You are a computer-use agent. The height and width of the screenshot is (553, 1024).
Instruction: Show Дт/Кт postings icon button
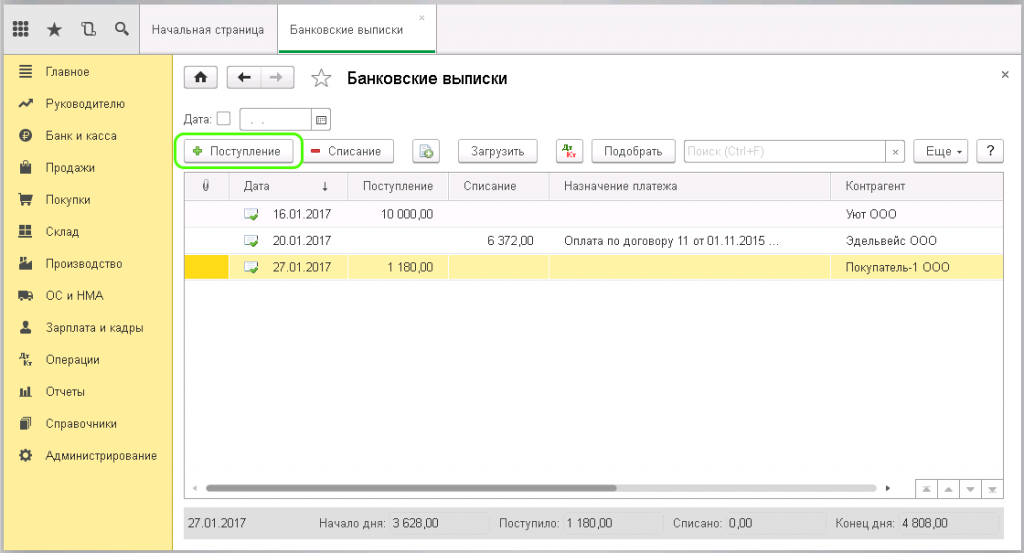pyautogui.click(x=569, y=151)
